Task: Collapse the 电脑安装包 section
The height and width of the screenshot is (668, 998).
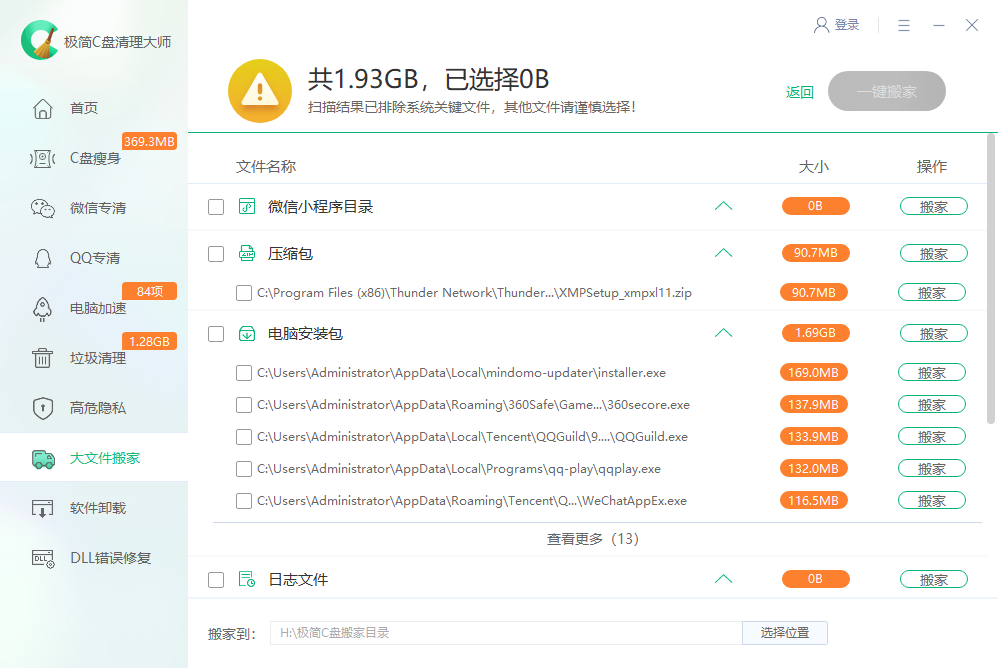Action: 723,333
